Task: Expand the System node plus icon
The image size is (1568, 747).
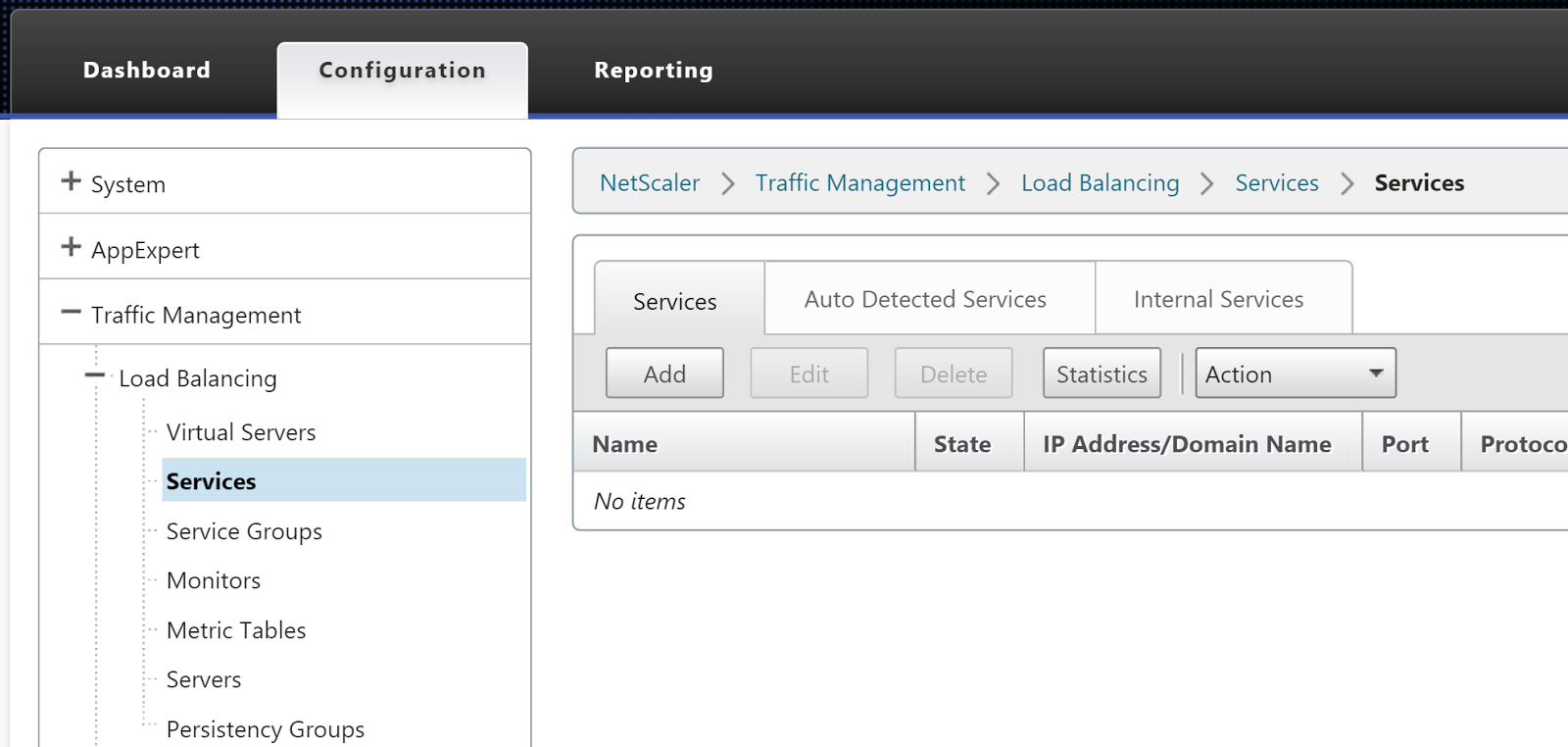Action: click(x=71, y=180)
